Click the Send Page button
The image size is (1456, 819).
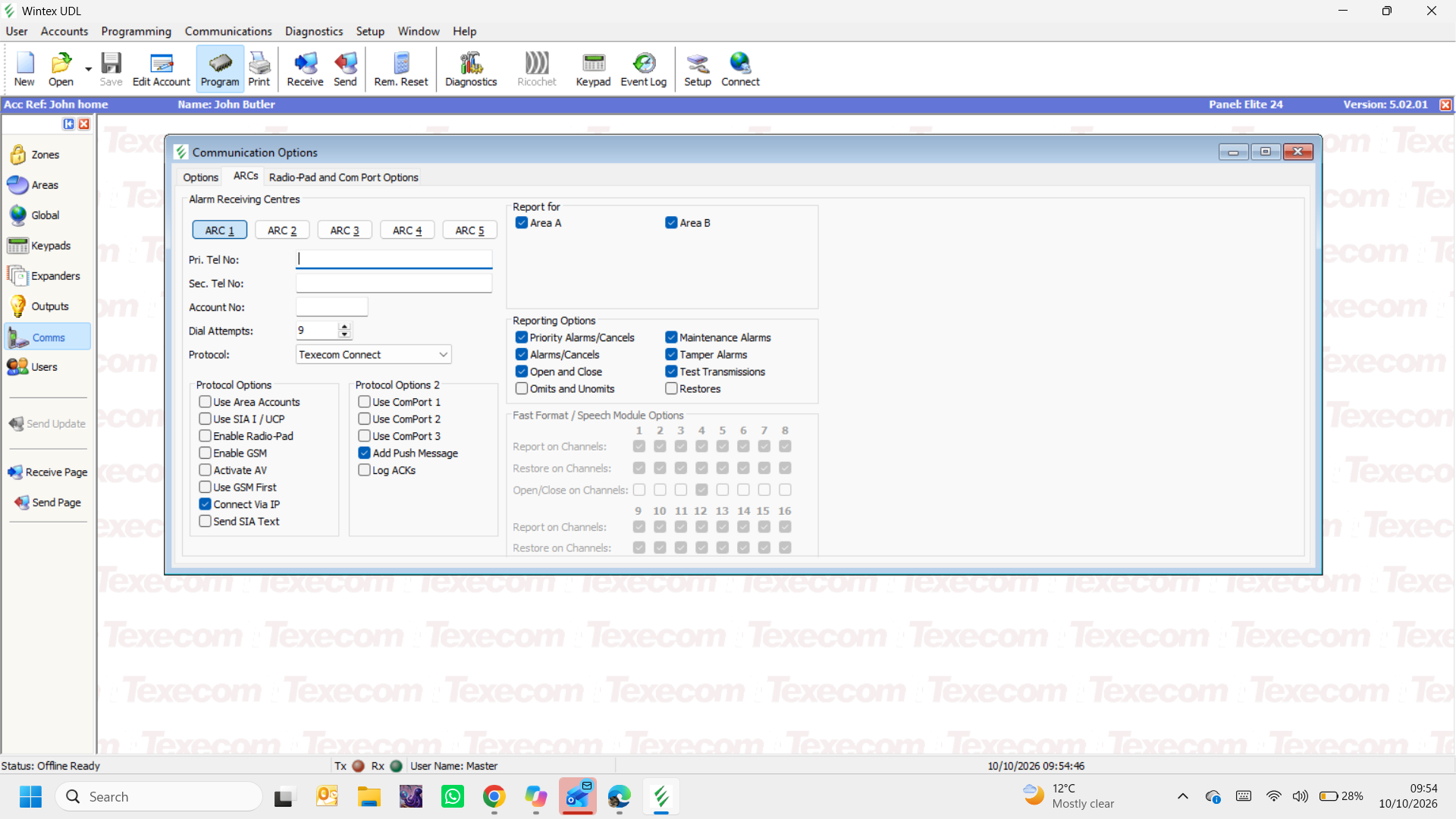pyautogui.click(x=49, y=503)
